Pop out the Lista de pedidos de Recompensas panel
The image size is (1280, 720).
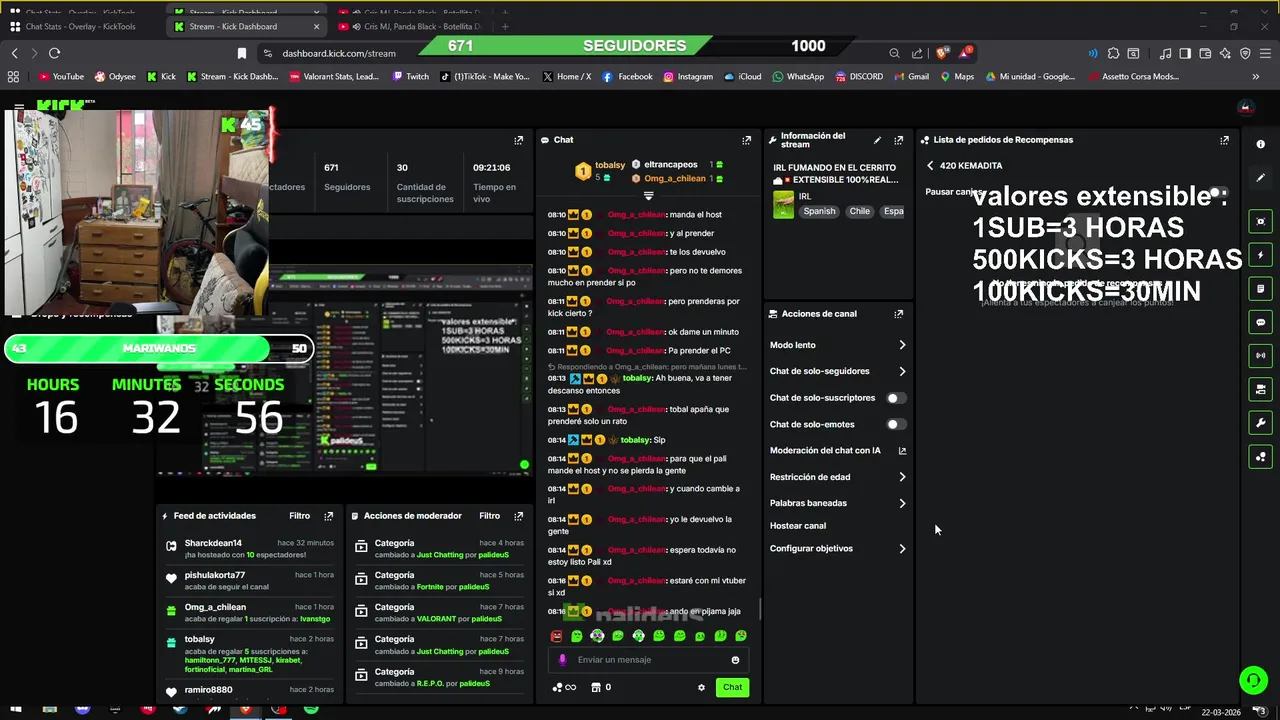[1224, 140]
